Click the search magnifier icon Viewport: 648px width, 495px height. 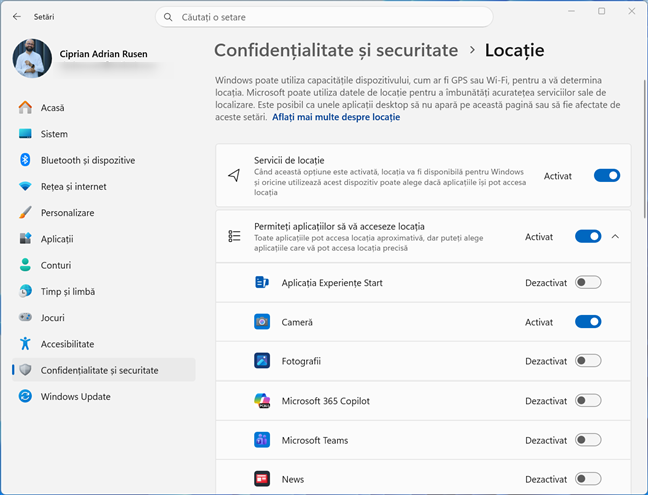pyautogui.click(x=168, y=17)
